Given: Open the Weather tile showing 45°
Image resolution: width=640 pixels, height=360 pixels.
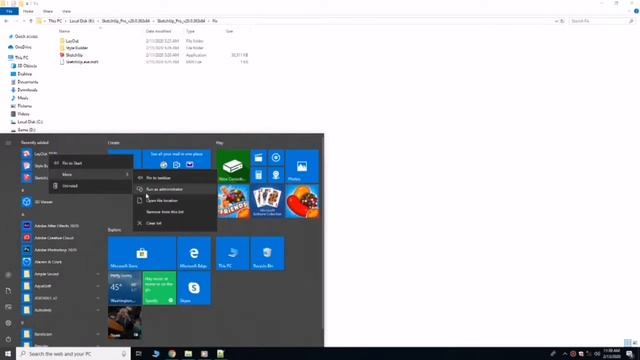Looking at the screenshot, I should coord(124,288).
